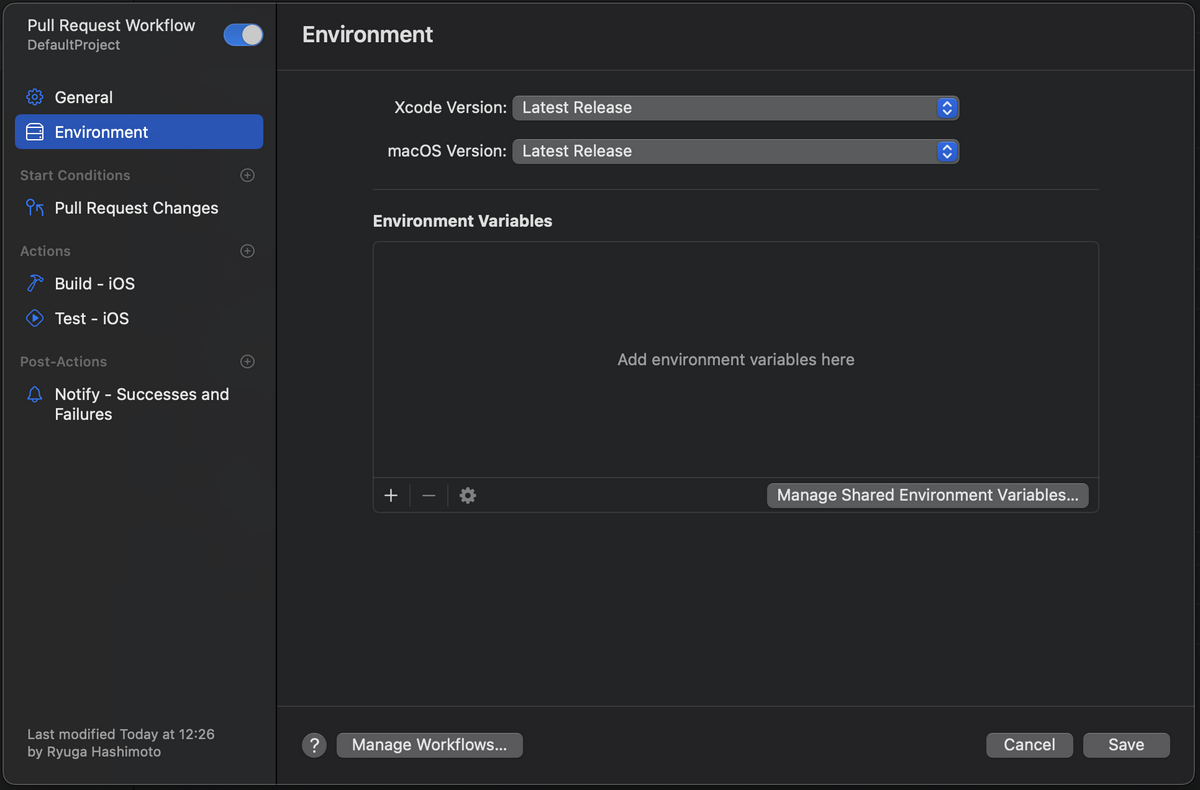Cancel the workflow edits
The height and width of the screenshot is (790, 1200).
pyautogui.click(x=1029, y=745)
